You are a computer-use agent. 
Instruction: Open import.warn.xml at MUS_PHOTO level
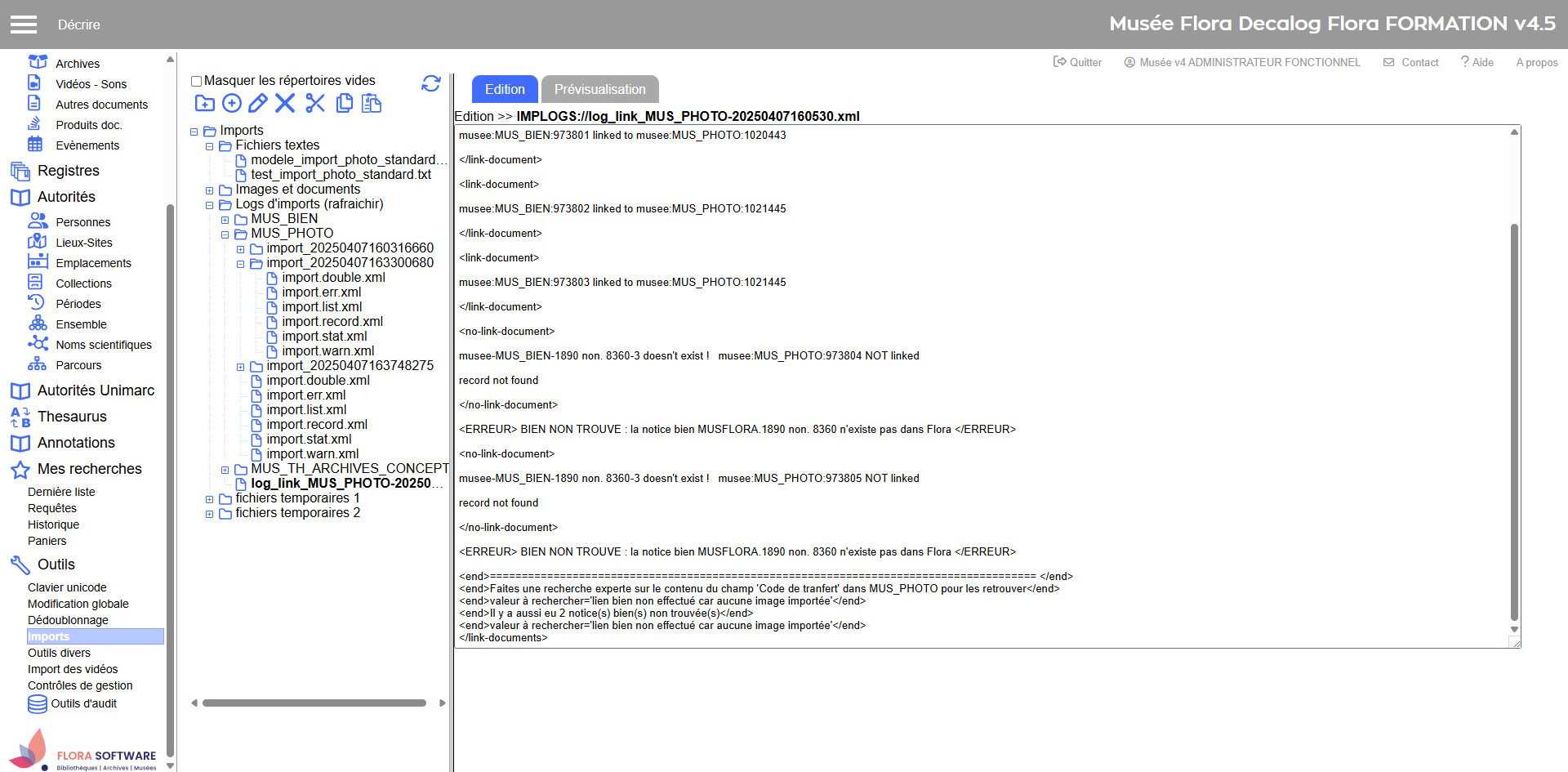pyautogui.click(x=312, y=453)
